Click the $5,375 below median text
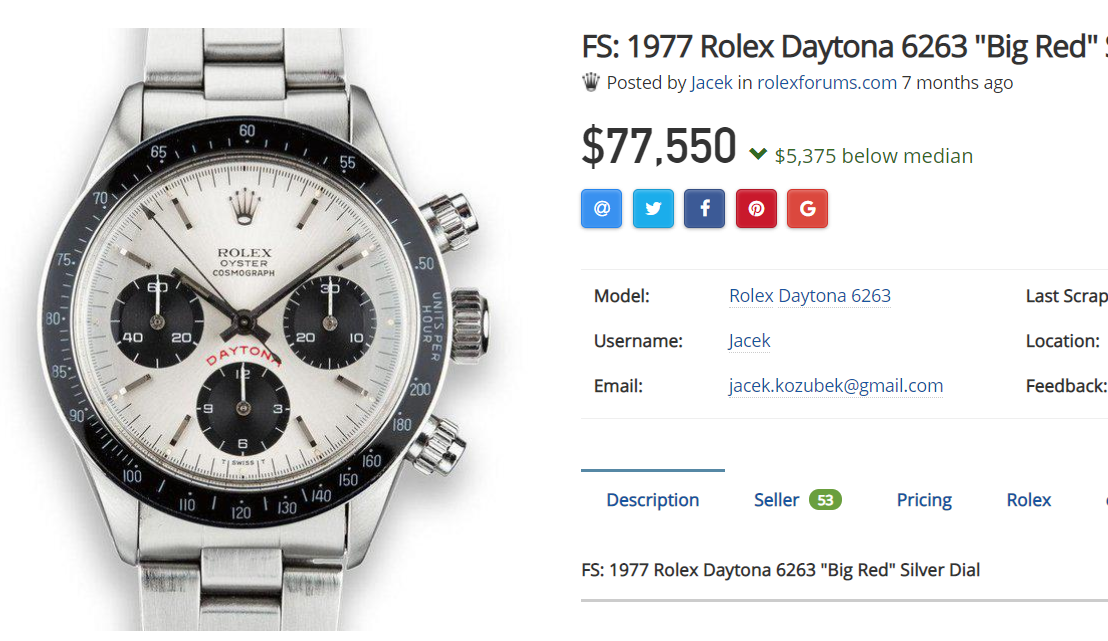Screen dimensions: 1108x641 pos(873,156)
